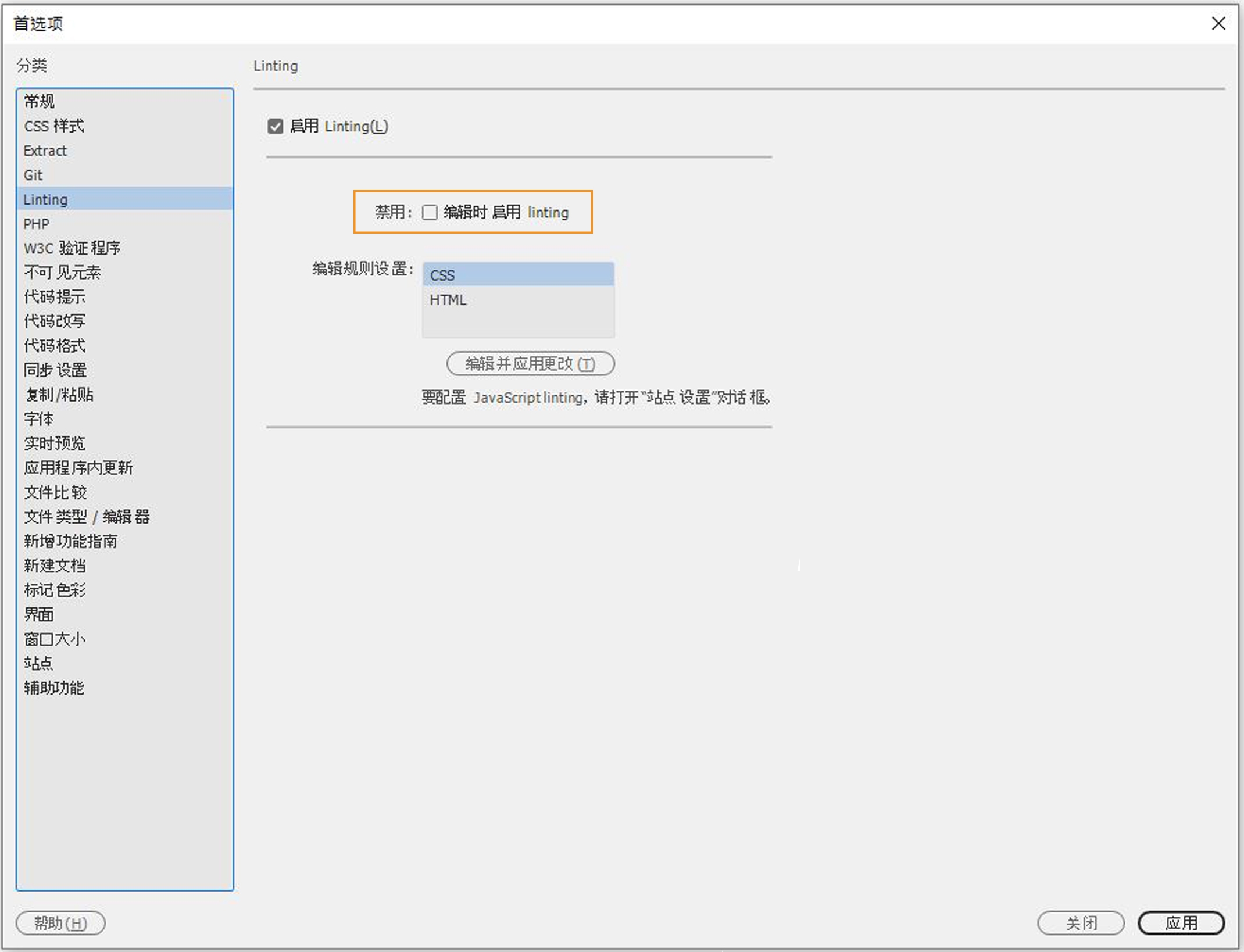This screenshot has width=1244, height=952.
Task: Open the Help dialog via 帮助 button
Action: (x=60, y=922)
